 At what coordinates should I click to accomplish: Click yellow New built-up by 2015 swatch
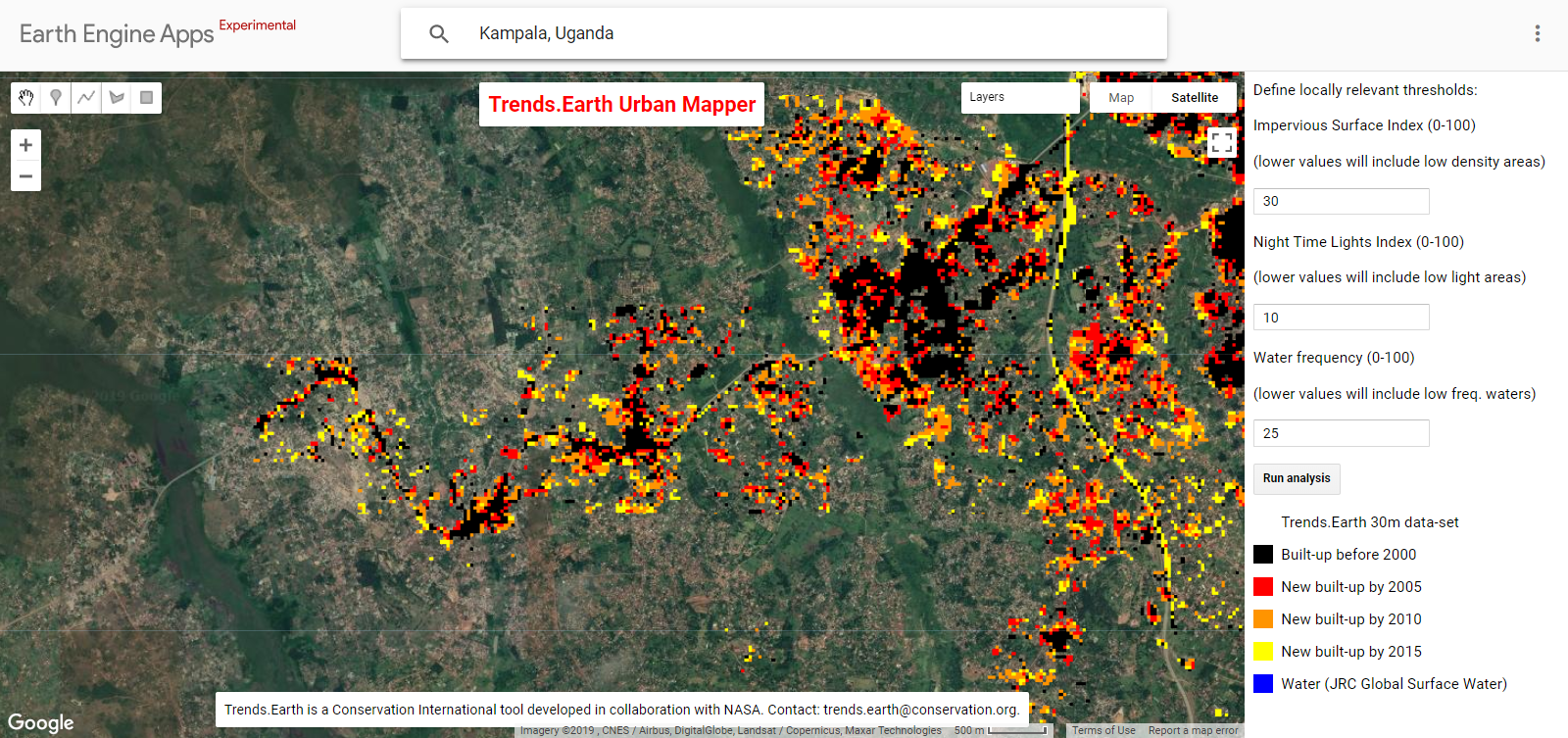[x=1263, y=652]
